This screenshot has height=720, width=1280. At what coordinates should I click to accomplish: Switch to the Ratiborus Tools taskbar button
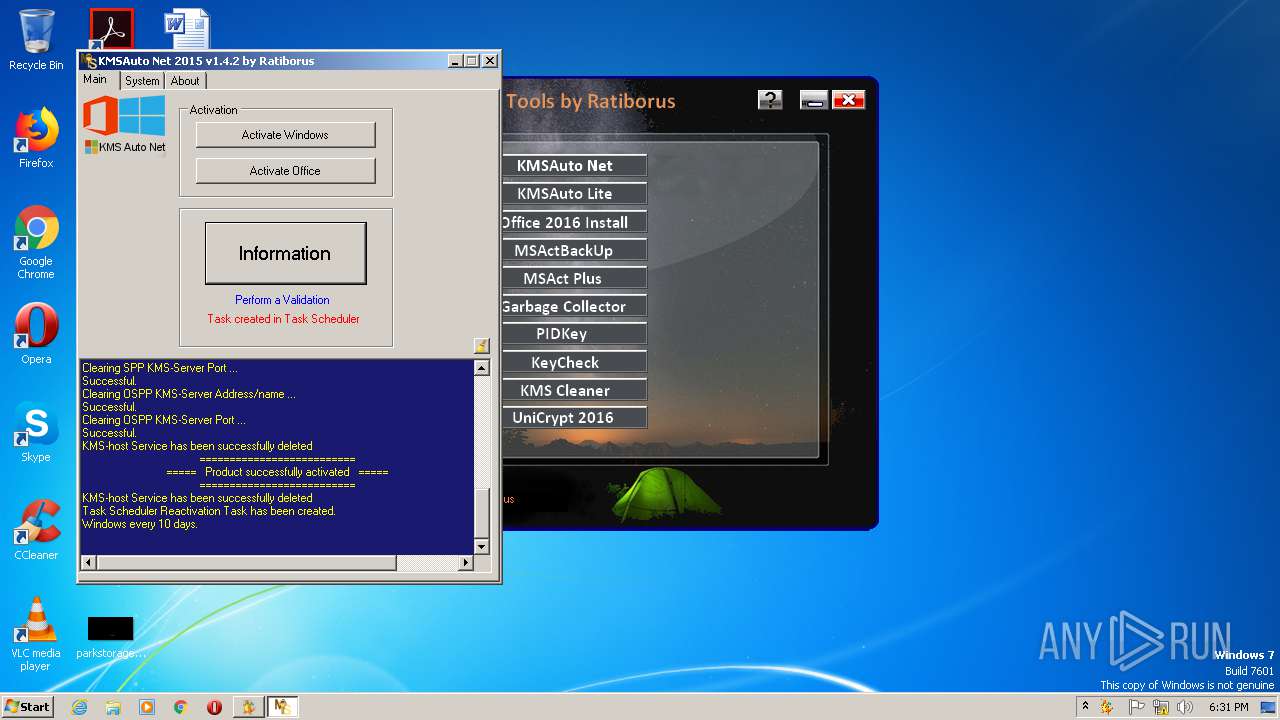click(247, 707)
